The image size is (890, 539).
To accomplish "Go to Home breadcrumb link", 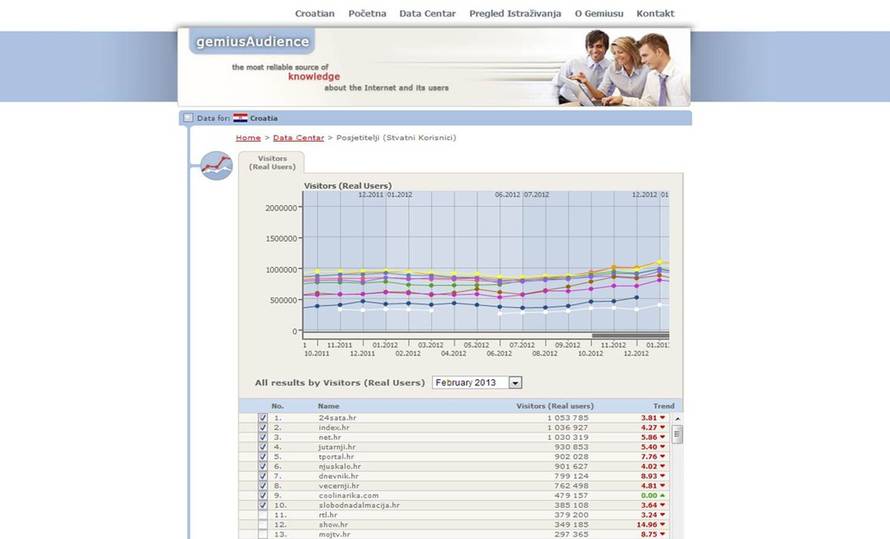I will [x=248, y=137].
